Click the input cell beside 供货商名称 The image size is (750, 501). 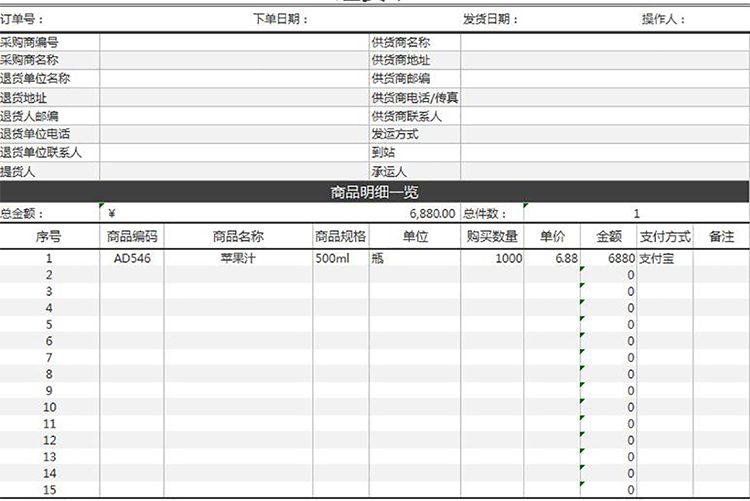(x=606, y=42)
